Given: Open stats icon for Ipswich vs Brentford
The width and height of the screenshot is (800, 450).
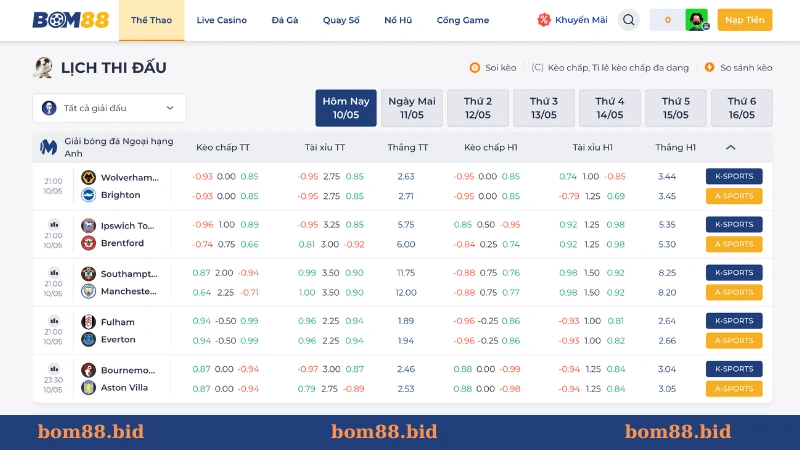Looking at the screenshot, I should [x=54, y=224].
